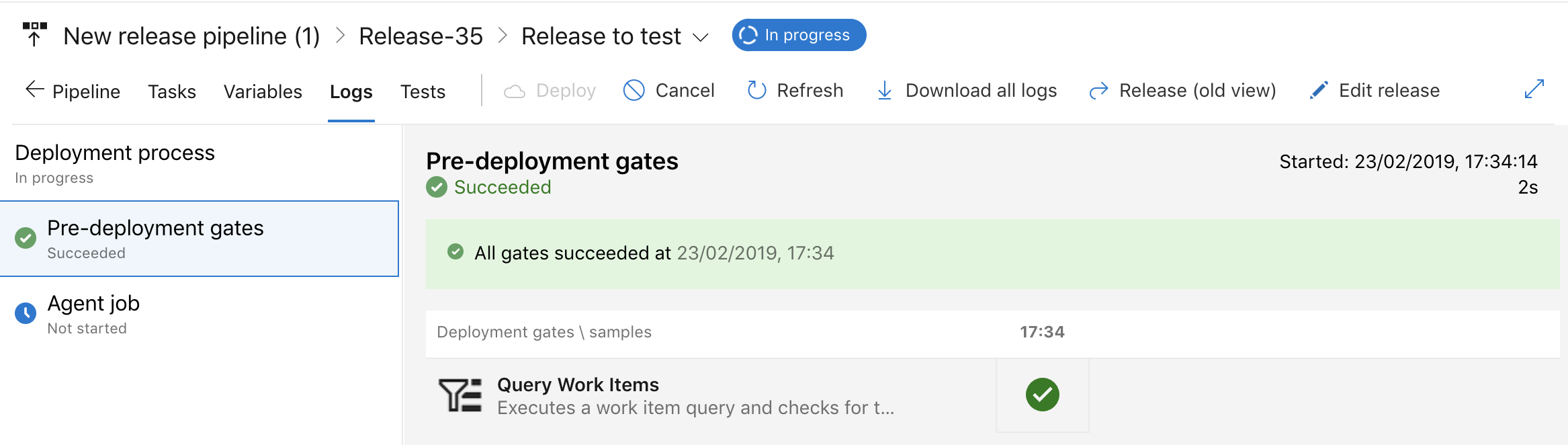1568x445 pixels.
Task: Click the Query Work Items filter icon
Action: tap(460, 395)
